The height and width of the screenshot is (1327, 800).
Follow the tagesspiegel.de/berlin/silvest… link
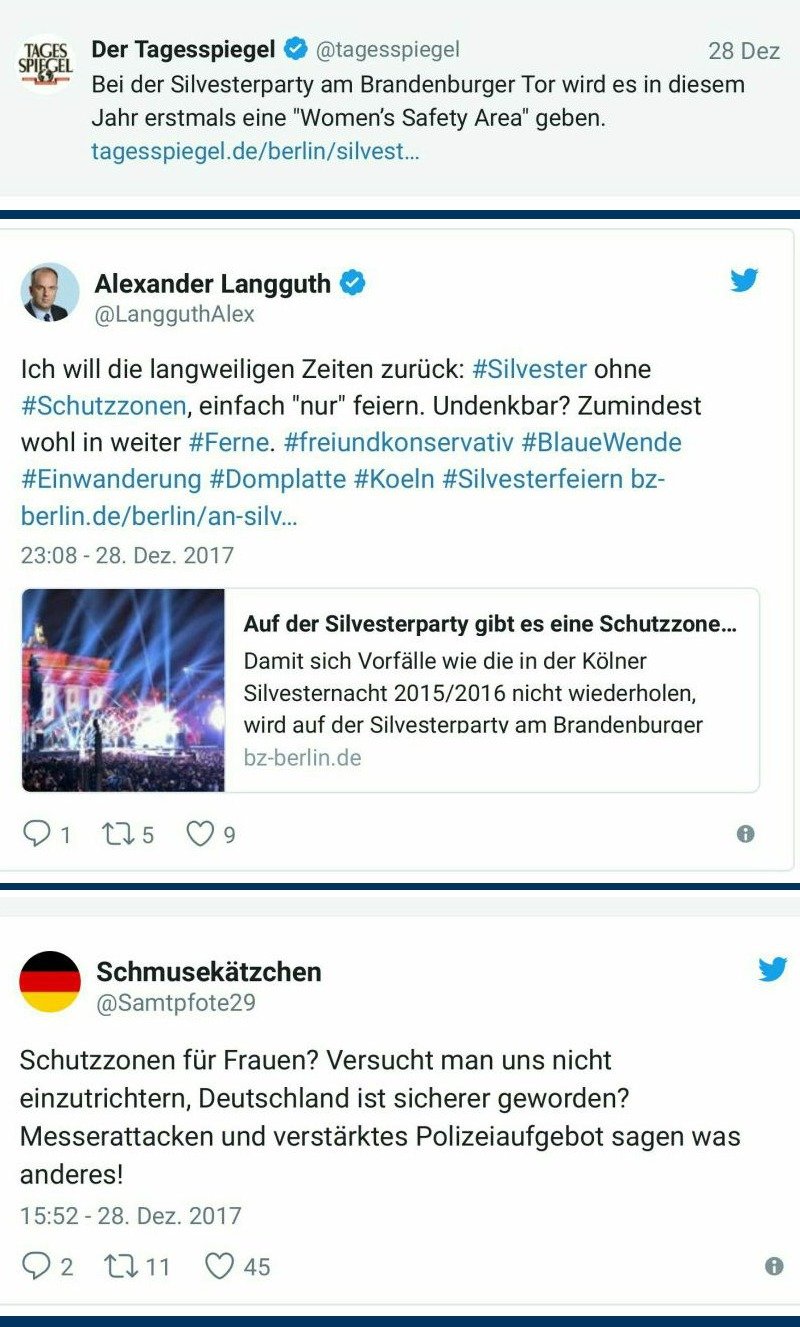[x=255, y=151]
